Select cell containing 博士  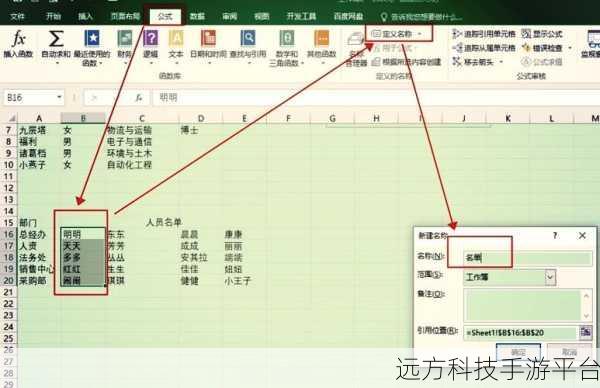click(200, 130)
